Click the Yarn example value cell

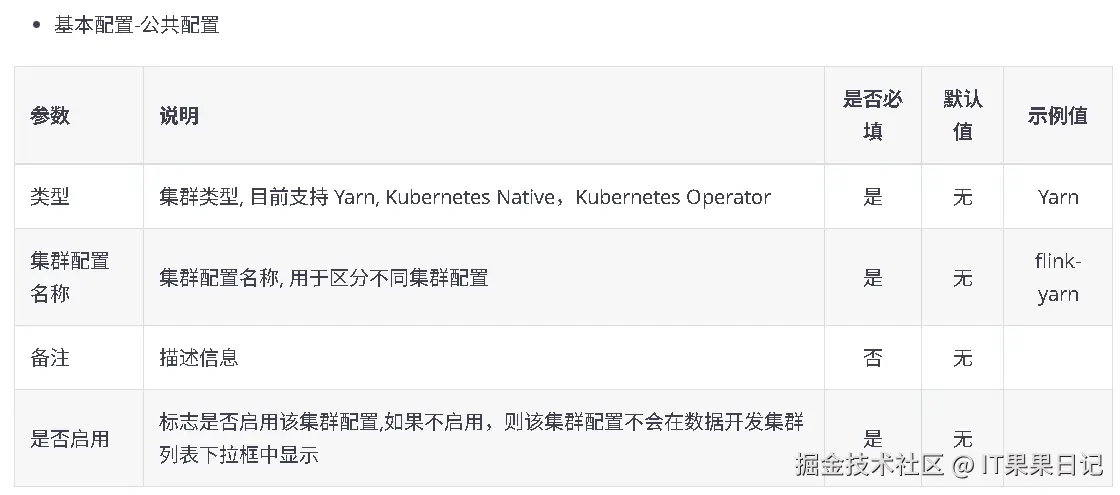click(1057, 197)
